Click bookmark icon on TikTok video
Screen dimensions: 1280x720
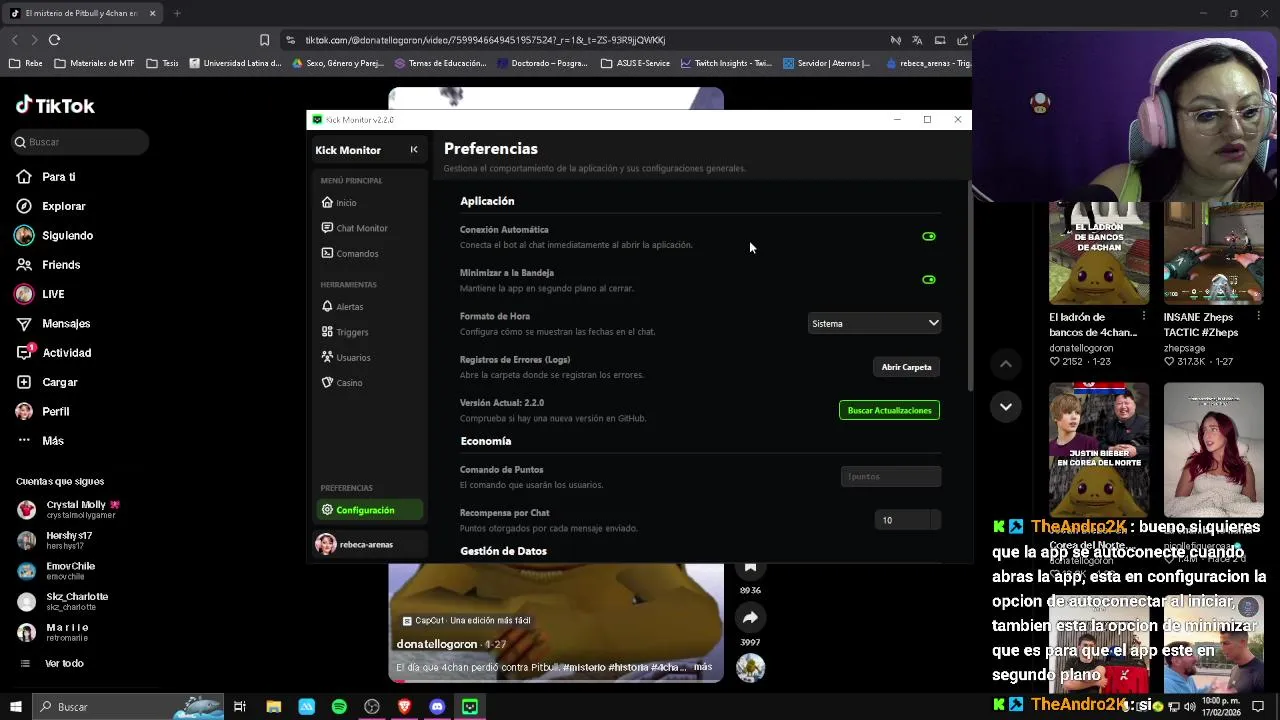750,568
